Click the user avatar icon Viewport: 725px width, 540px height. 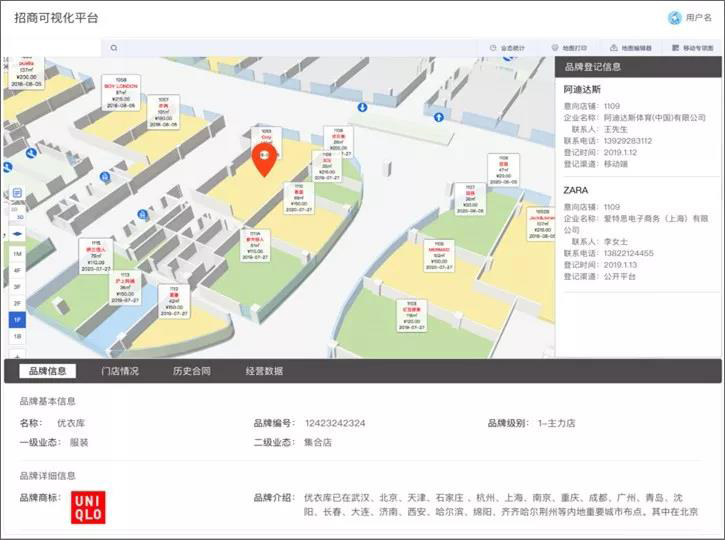click(674, 18)
